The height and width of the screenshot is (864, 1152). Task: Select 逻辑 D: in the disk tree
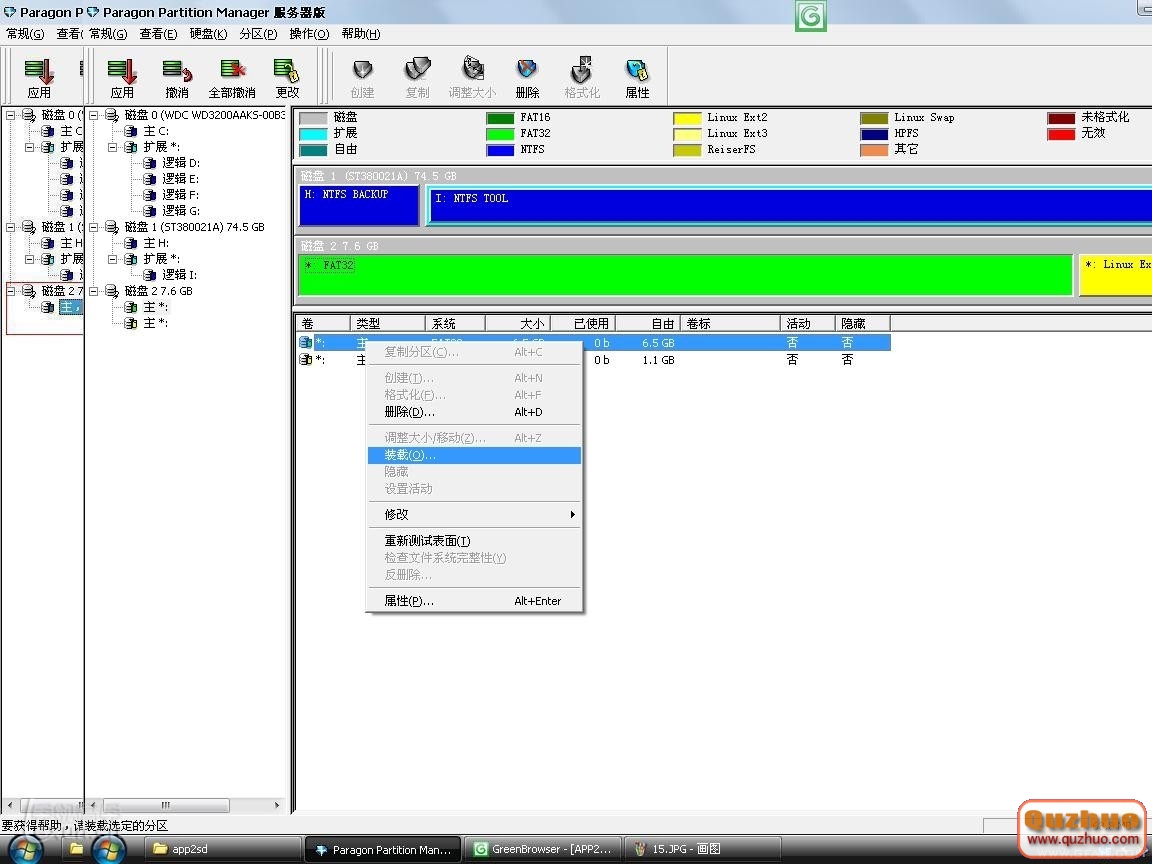point(181,163)
